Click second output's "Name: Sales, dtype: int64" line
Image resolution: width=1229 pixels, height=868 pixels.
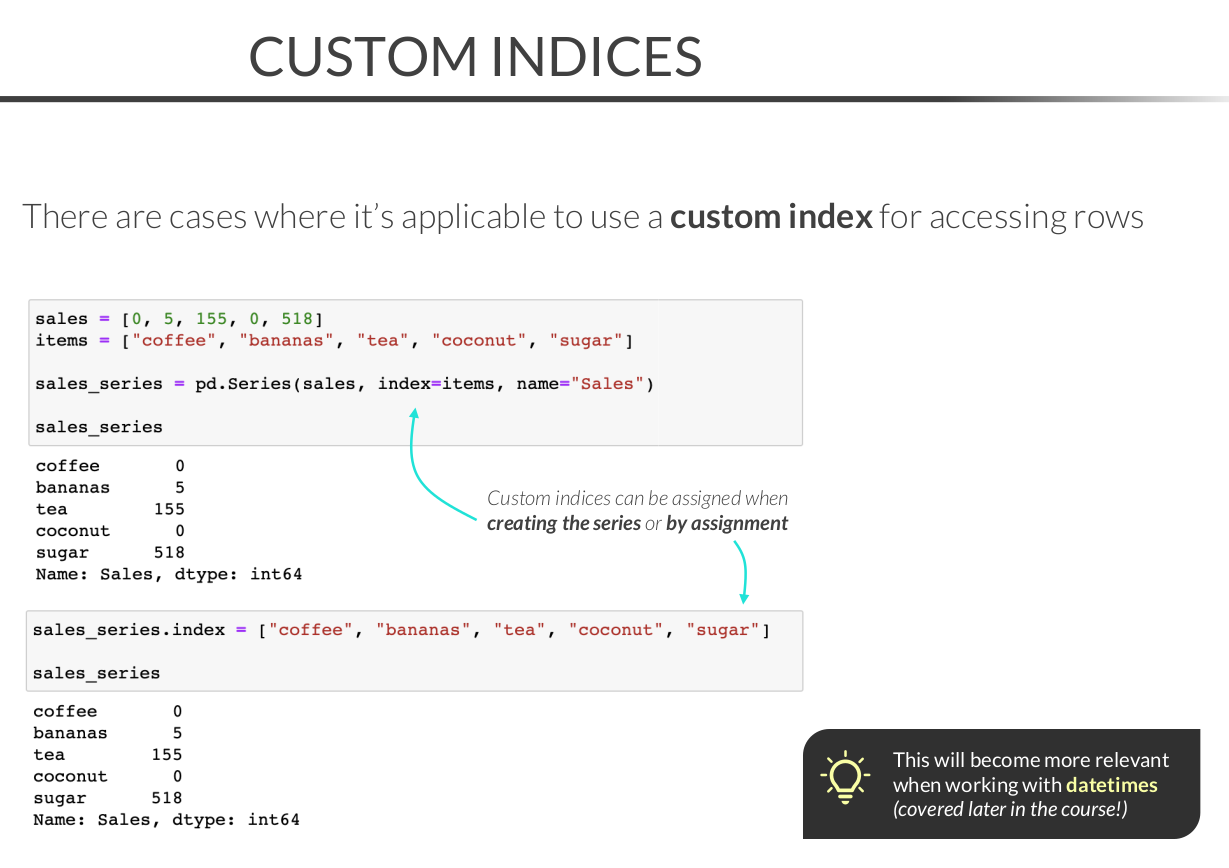[x=166, y=820]
